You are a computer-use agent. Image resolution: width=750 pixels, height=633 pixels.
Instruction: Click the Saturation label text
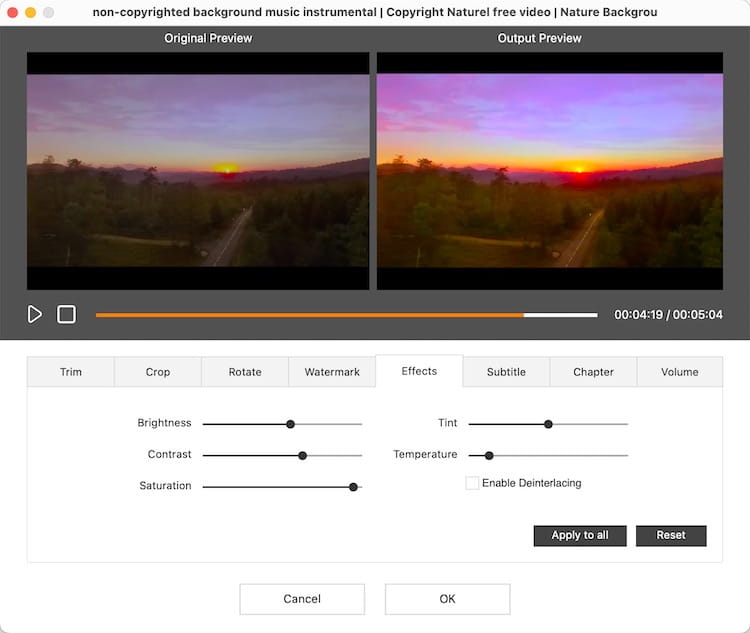tap(165, 486)
